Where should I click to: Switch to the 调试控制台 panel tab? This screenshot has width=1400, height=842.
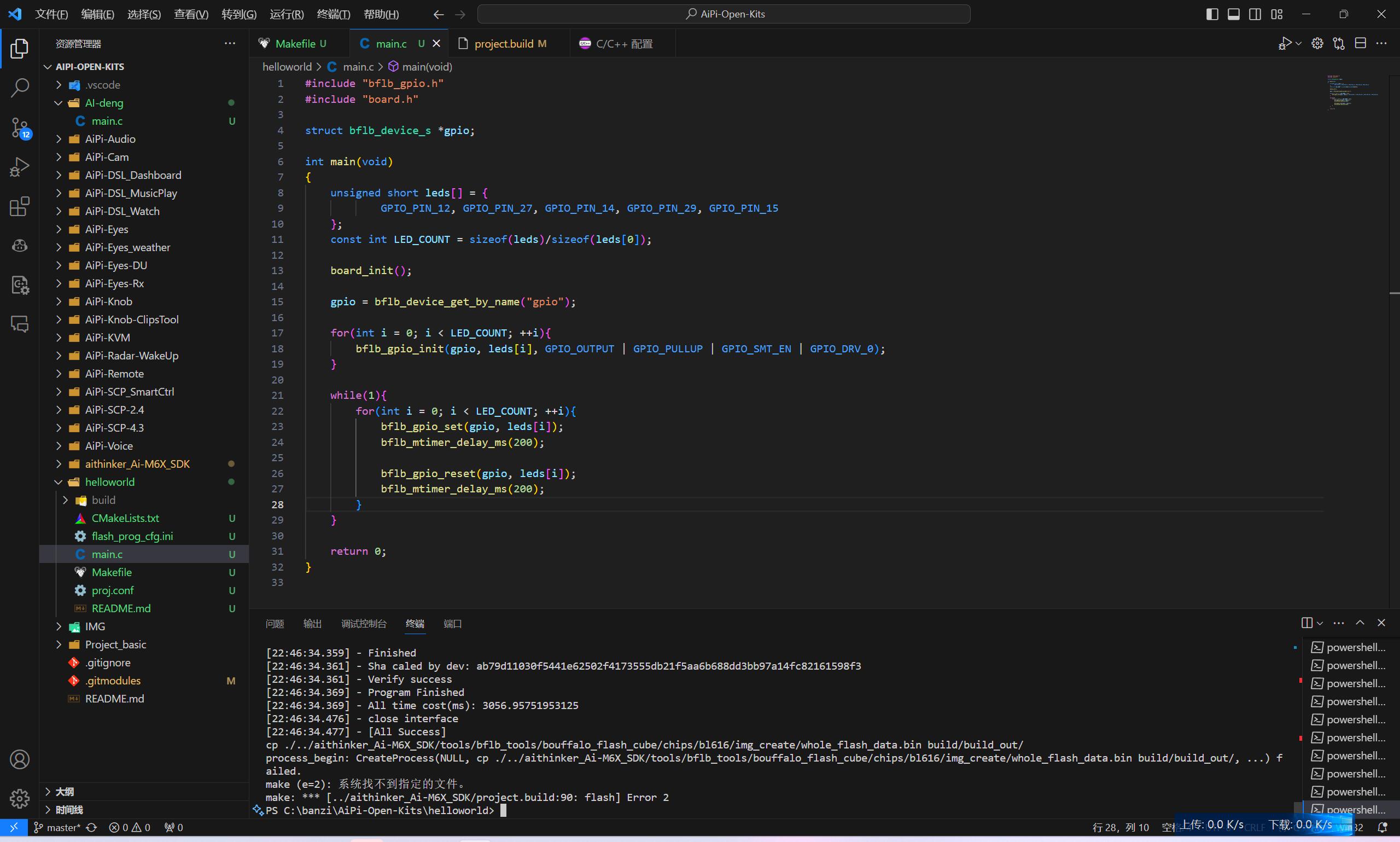pyautogui.click(x=364, y=624)
